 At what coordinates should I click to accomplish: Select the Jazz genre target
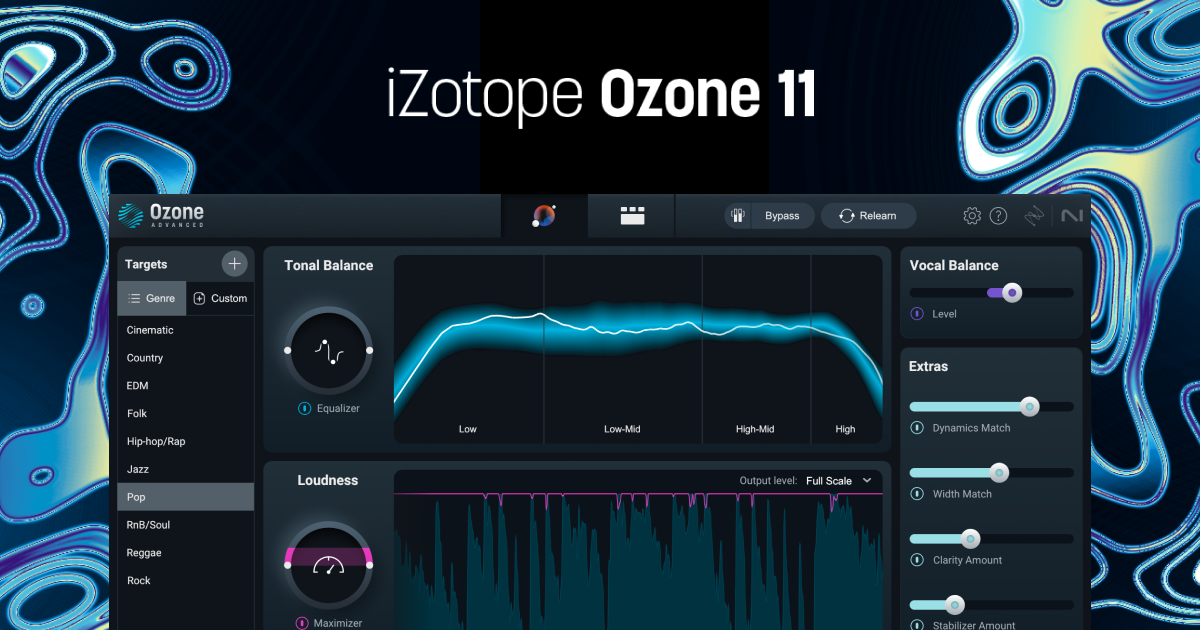click(x=186, y=469)
